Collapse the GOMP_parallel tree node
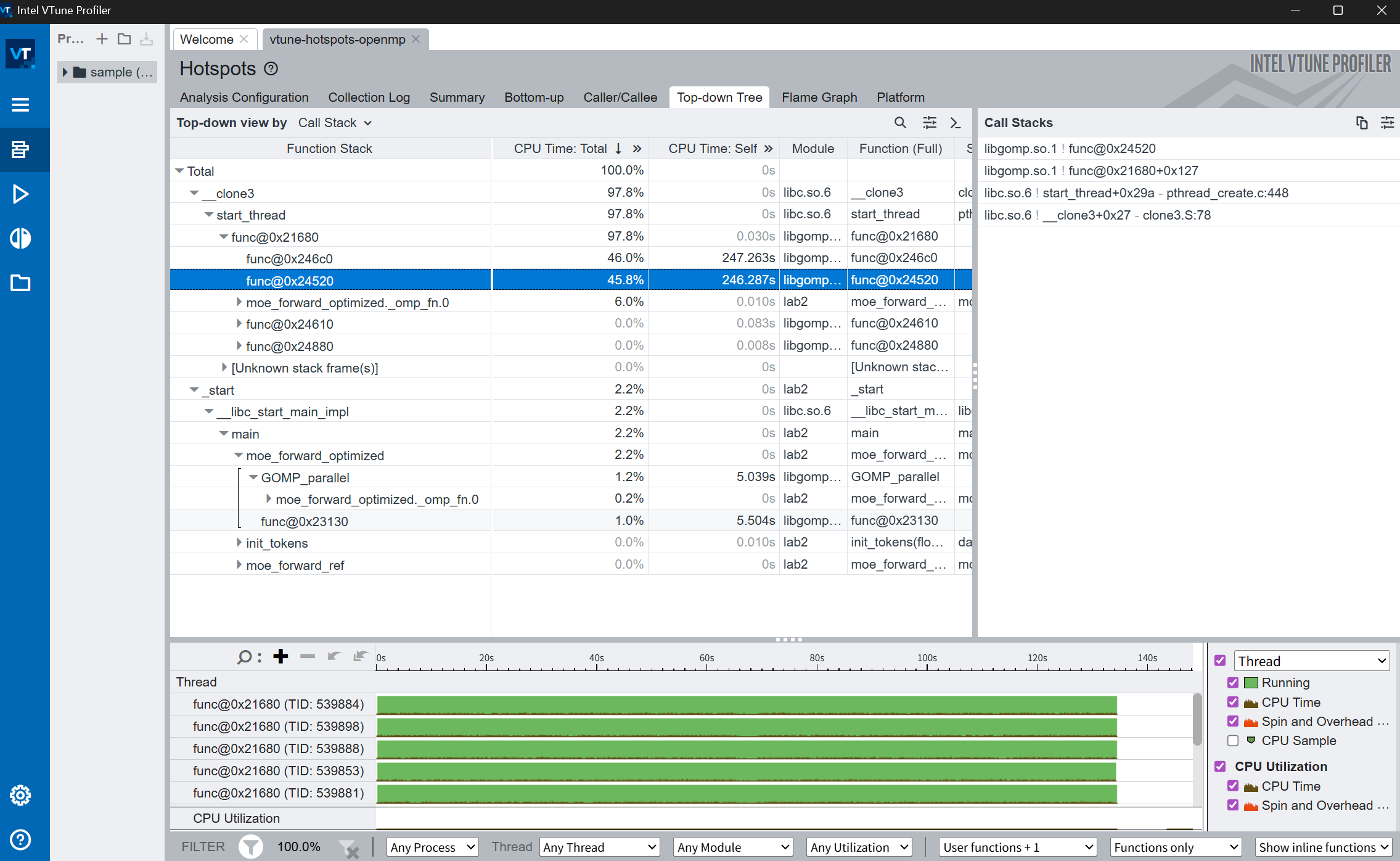This screenshot has width=1400, height=861. (x=253, y=477)
